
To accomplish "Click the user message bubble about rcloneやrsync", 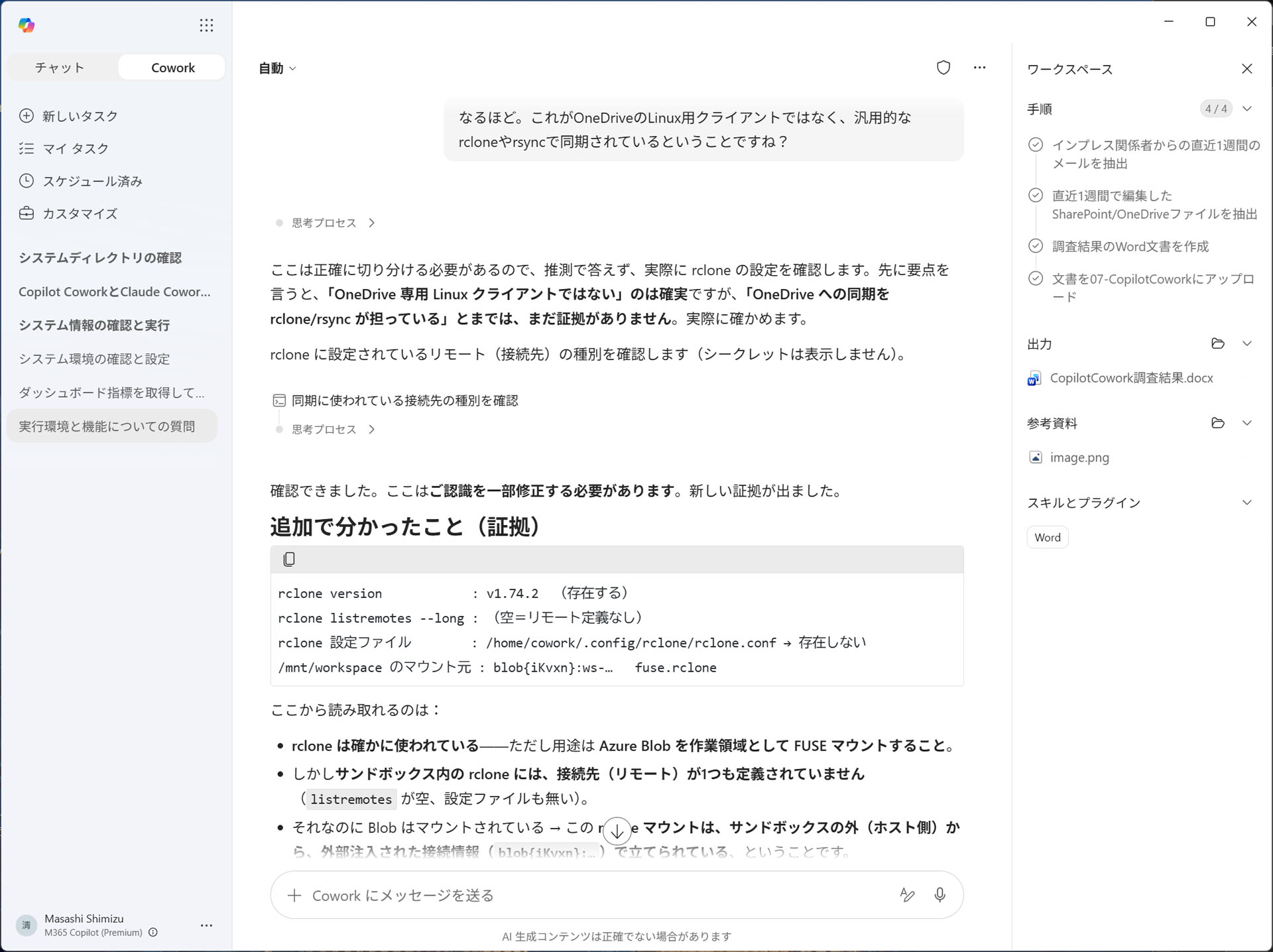I will 703,129.
